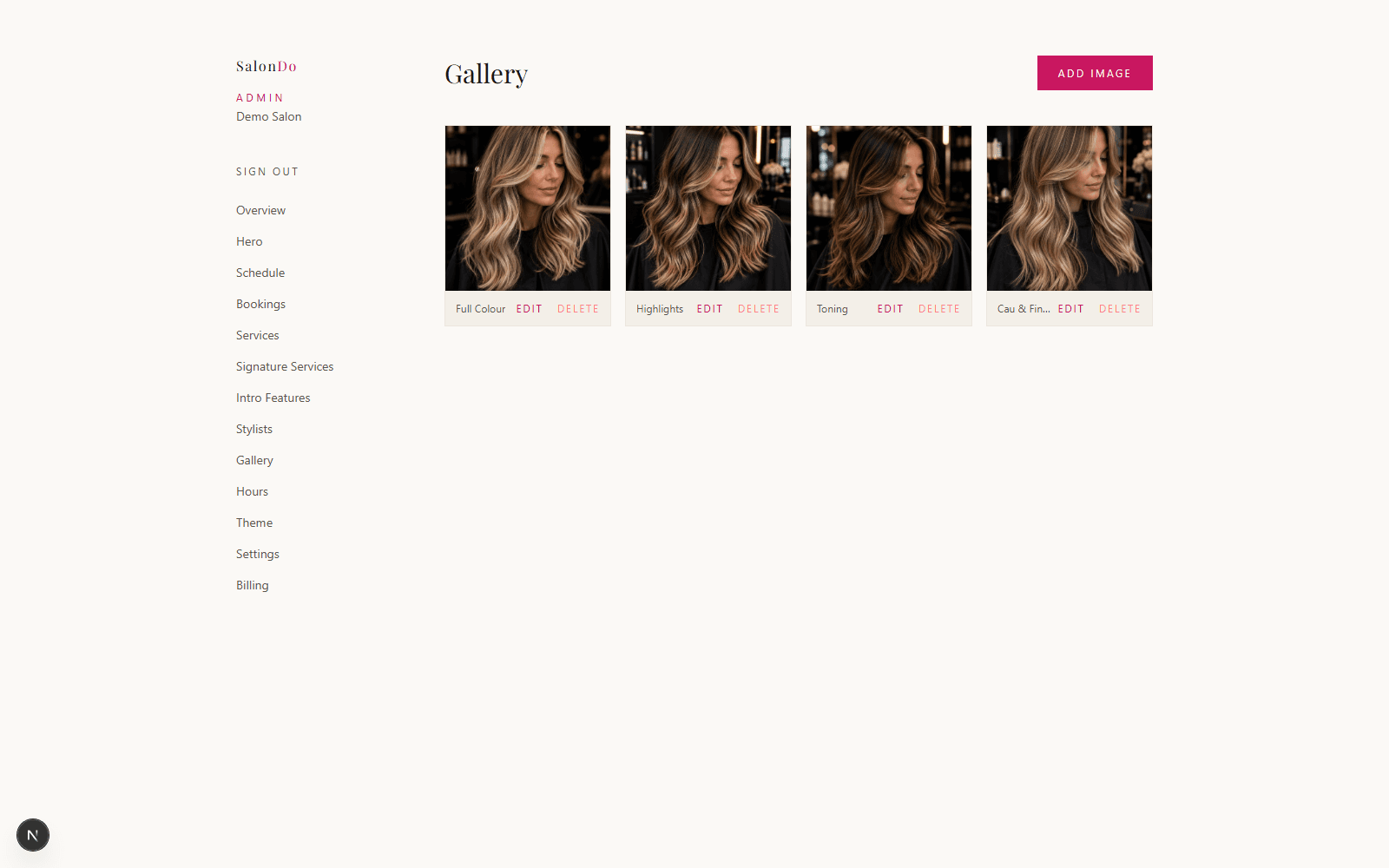Navigate to Bookings

[260, 304]
